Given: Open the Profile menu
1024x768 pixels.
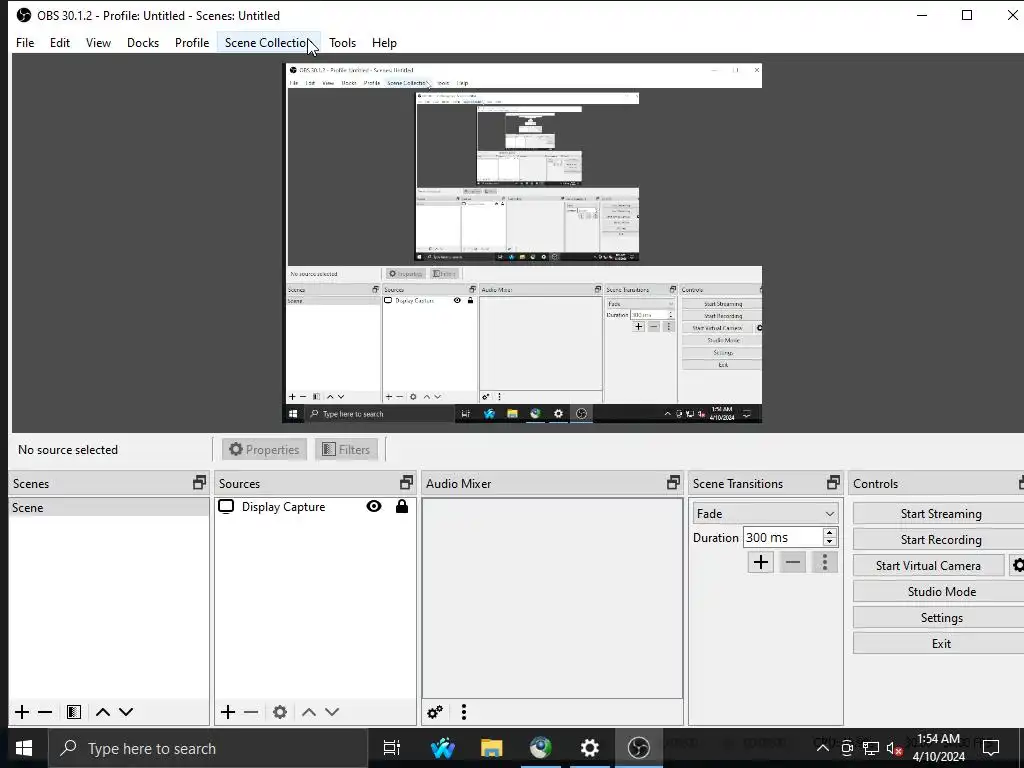Looking at the screenshot, I should (192, 42).
